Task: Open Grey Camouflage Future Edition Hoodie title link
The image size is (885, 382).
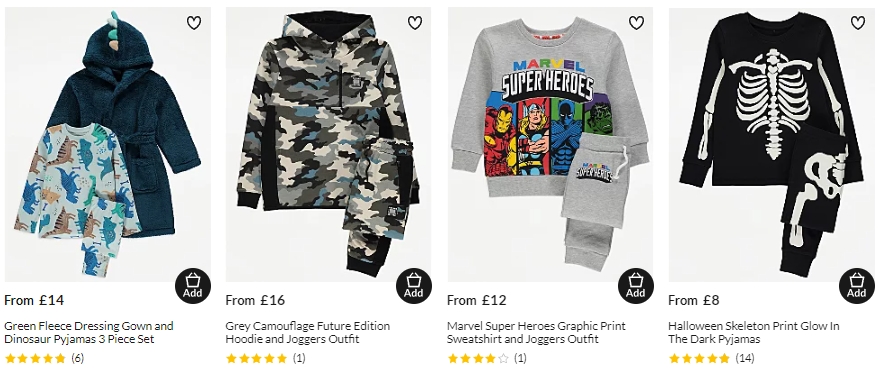Action: pyautogui.click(x=308, y=332)
